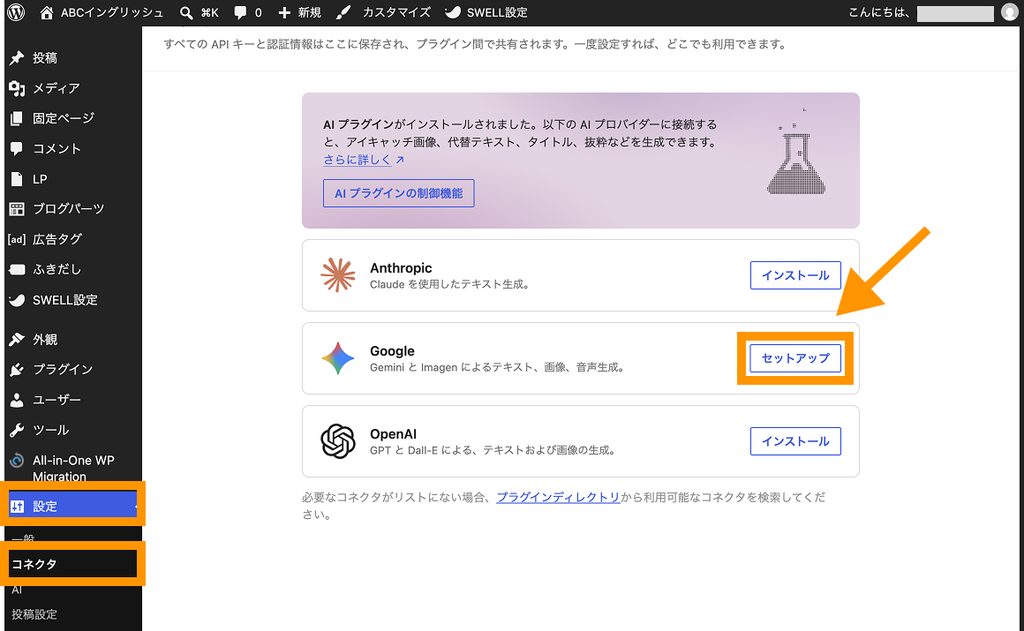
Task: Open the コメント menu label
Action: tap(57, 149)
